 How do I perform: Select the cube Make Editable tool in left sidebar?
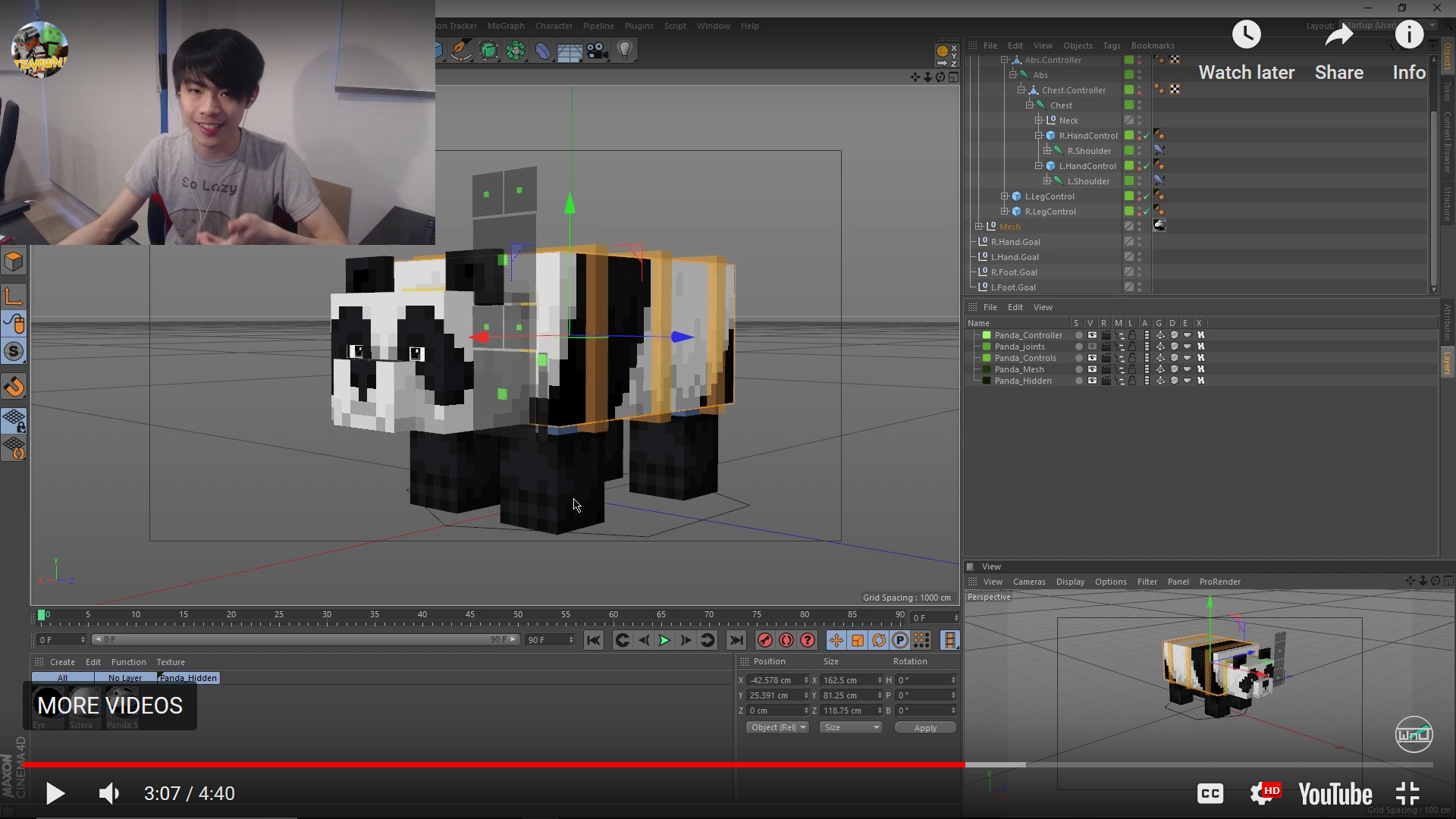pyautogui.click(x=14, y=262)
